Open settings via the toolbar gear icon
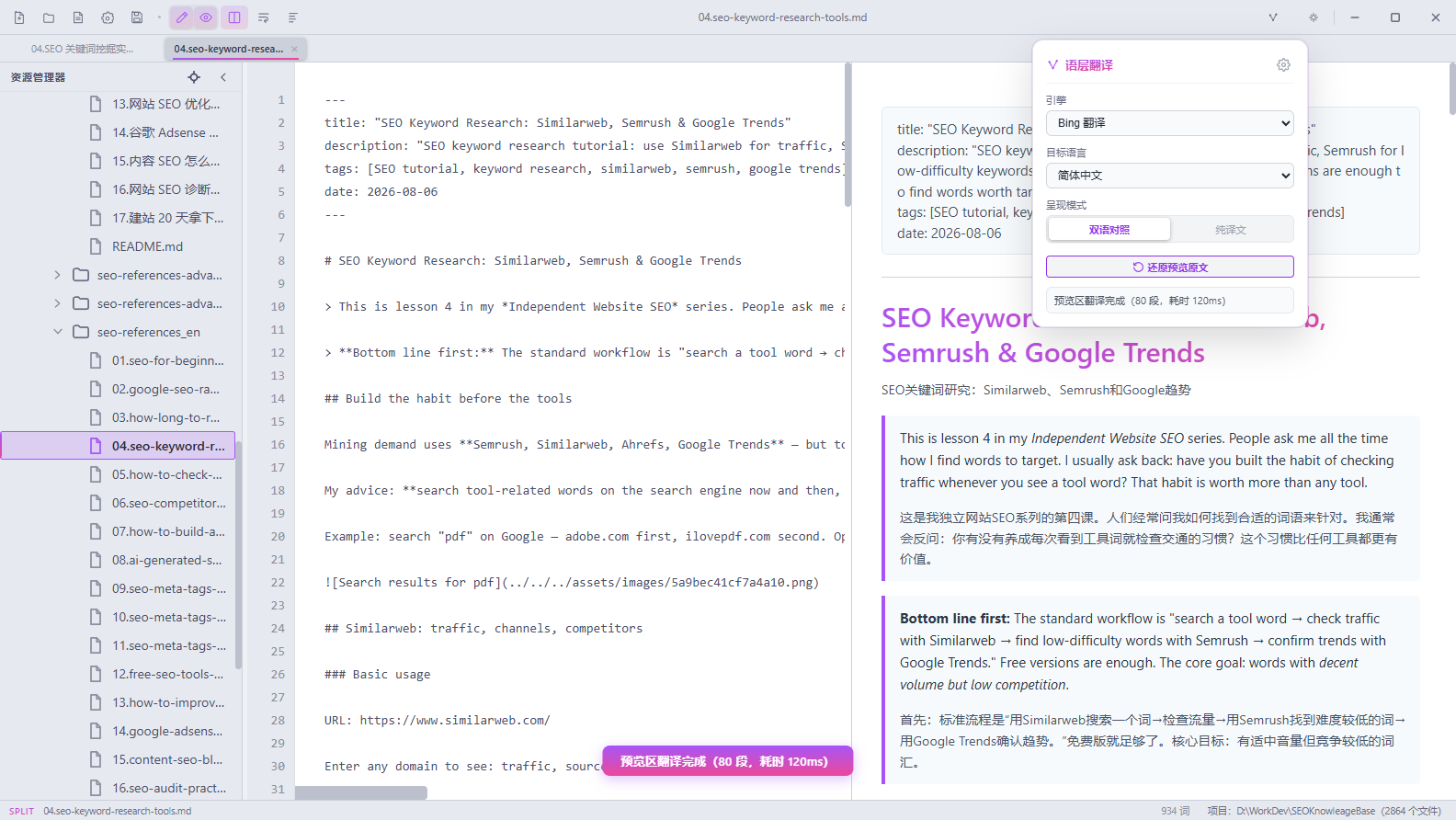This screenshot has height=820, width=1456. click(108, 17)
